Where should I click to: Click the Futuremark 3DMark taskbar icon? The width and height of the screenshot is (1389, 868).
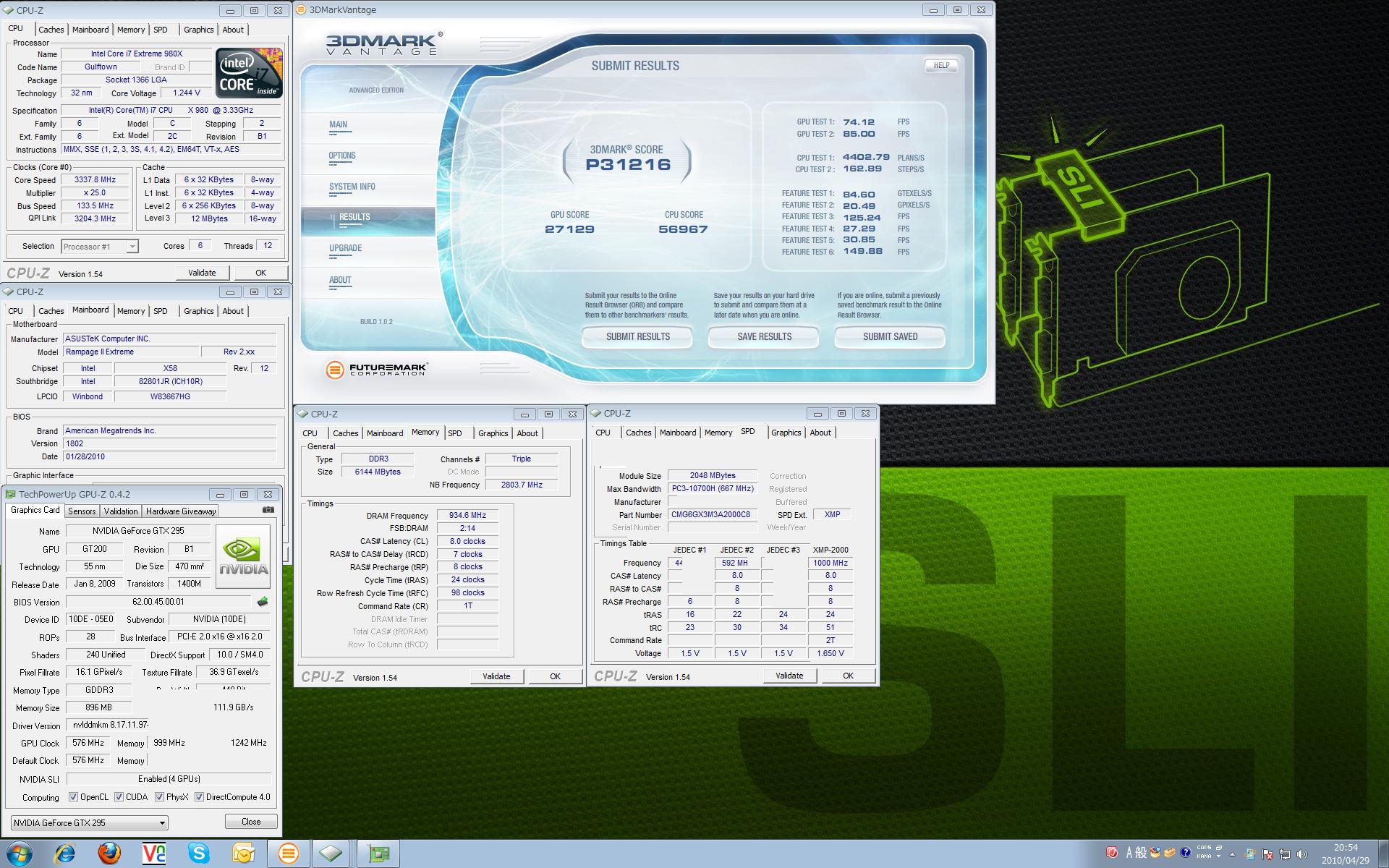pyautogui.click(x=288, y=854)
